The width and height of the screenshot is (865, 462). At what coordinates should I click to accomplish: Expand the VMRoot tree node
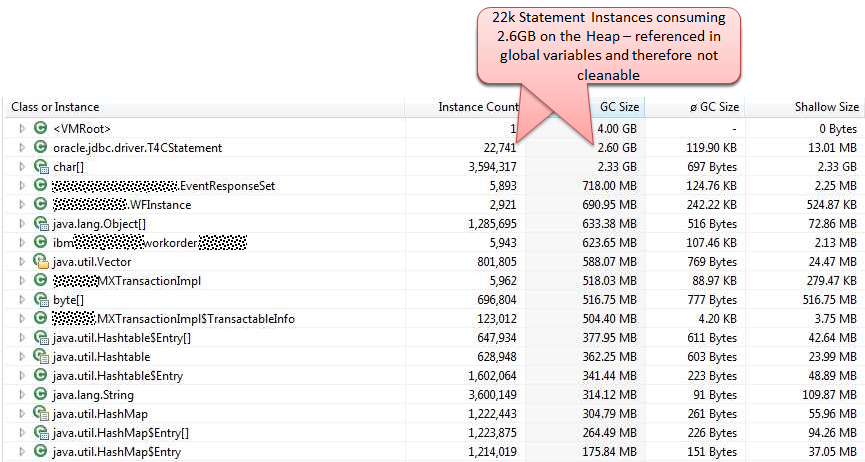(22, 129)
